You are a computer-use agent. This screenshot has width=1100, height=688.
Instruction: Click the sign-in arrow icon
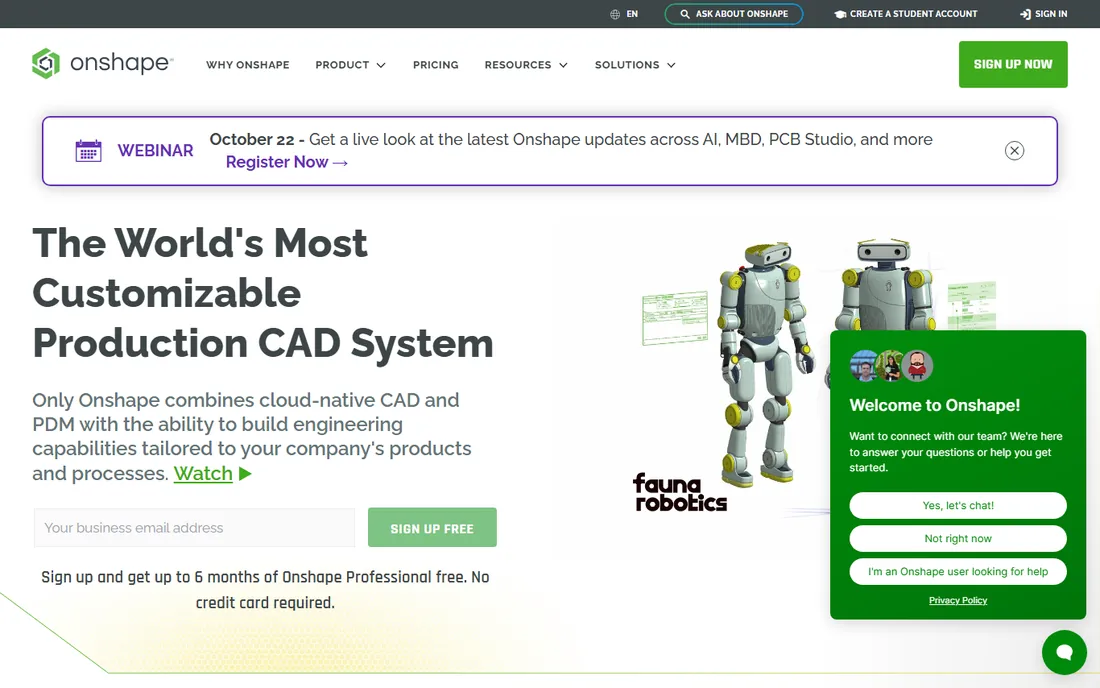[x=1025, y=14]
